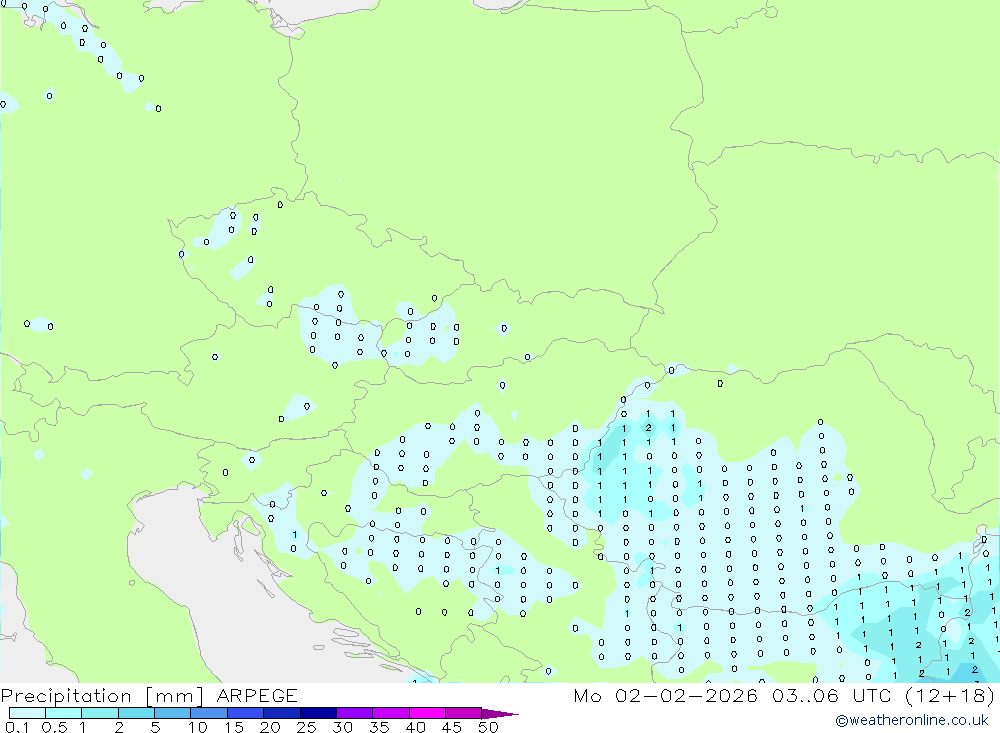
Task: Click the '0.1' legend scale label
Action: 17,727
